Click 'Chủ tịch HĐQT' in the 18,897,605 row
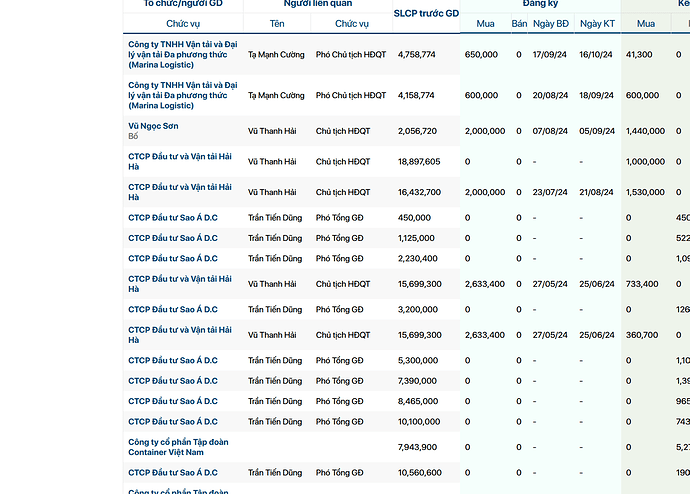Viewport: 690px width, 494px height. point(343,162)
